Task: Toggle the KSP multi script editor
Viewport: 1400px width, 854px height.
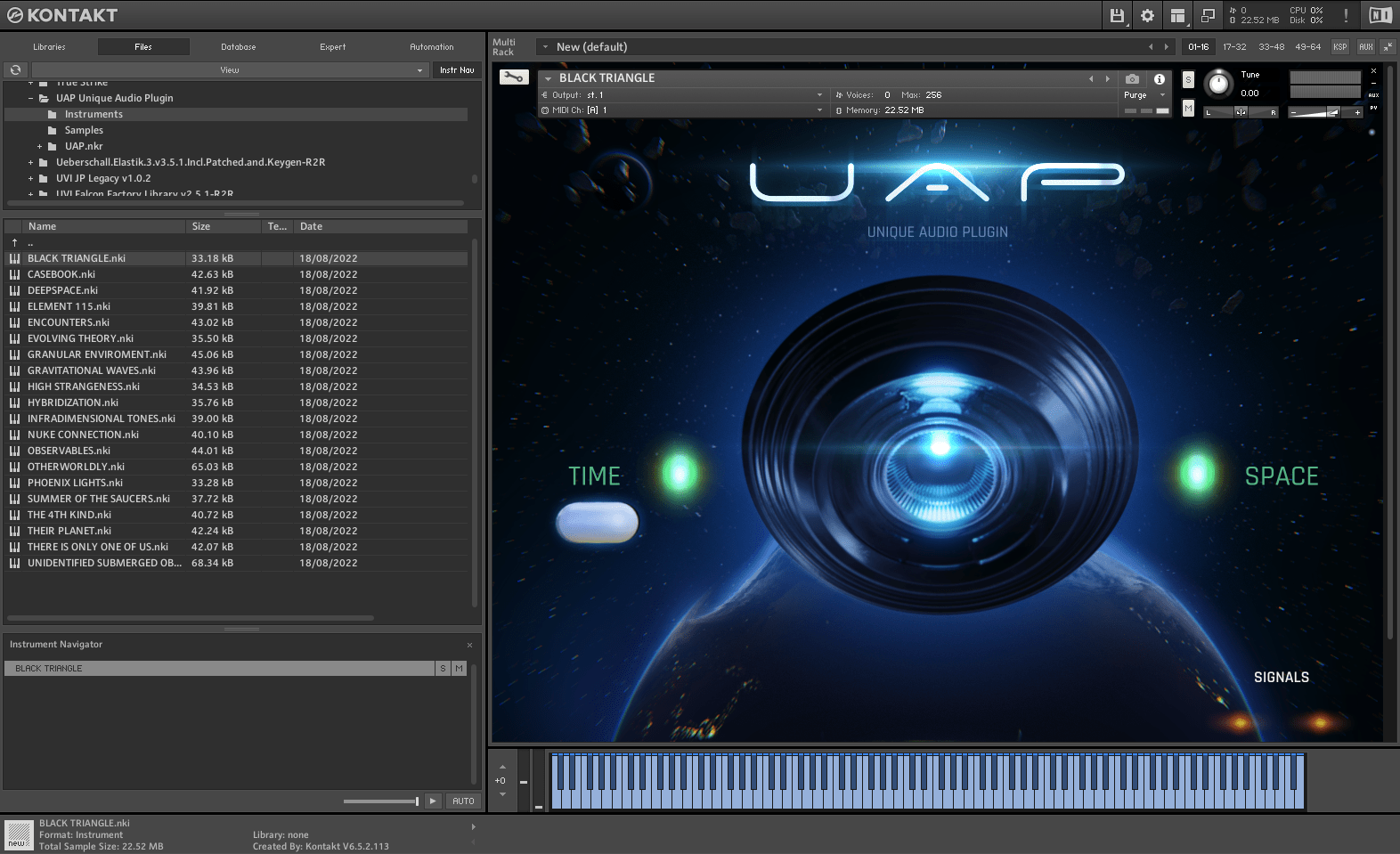Action: [x=1340, y=46]
